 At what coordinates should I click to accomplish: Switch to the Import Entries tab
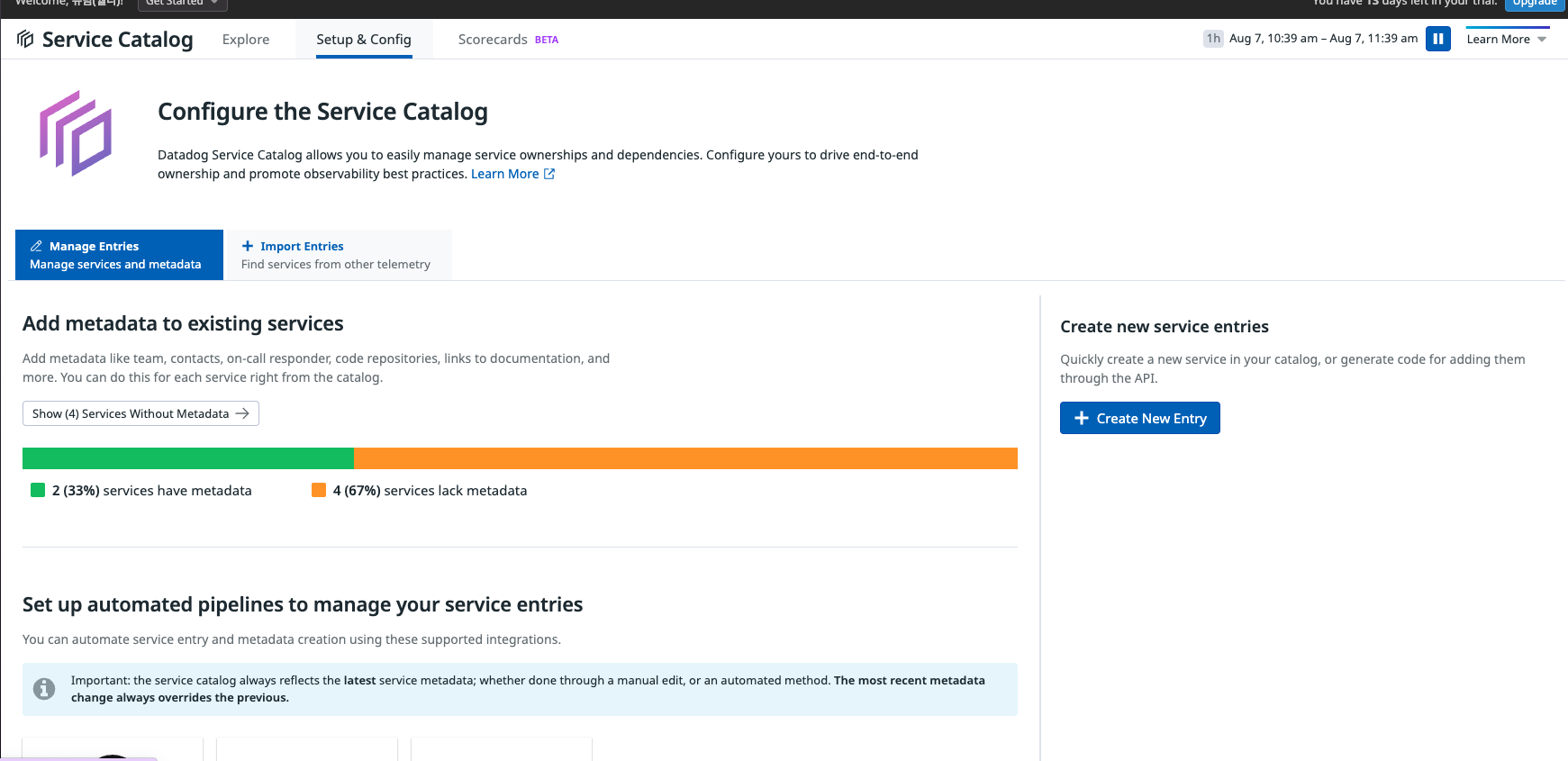[338, 255]
